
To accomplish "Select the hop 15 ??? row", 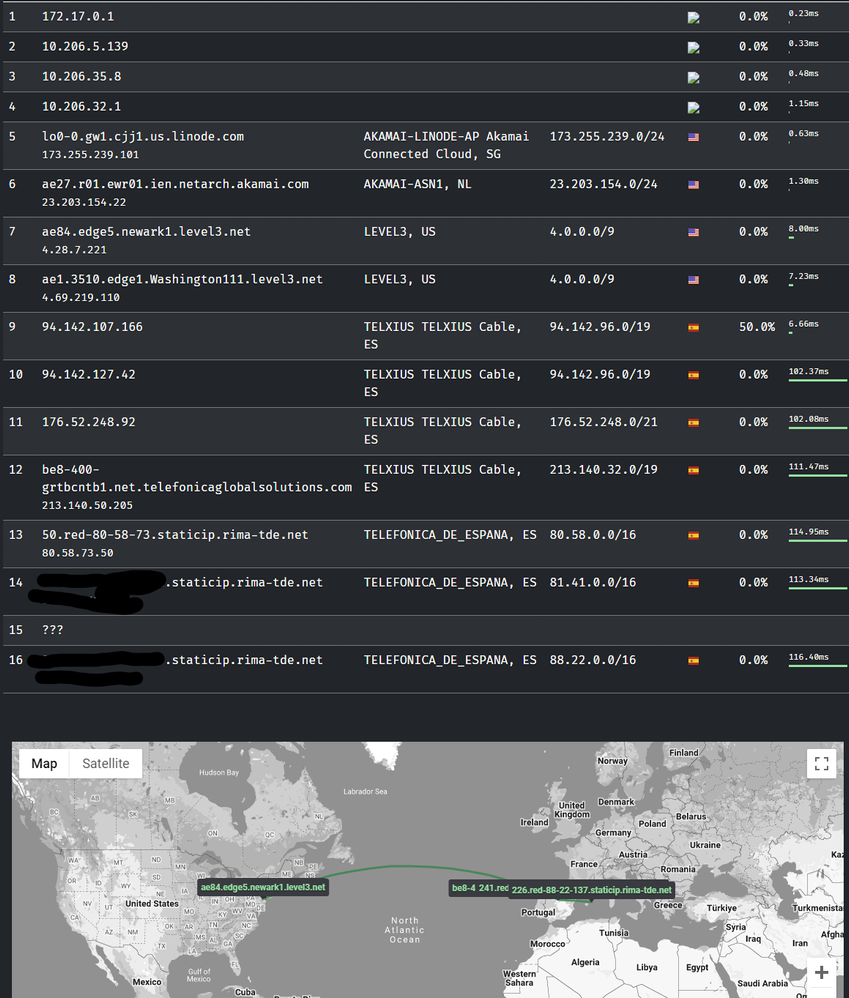I will tap(50, 630).
